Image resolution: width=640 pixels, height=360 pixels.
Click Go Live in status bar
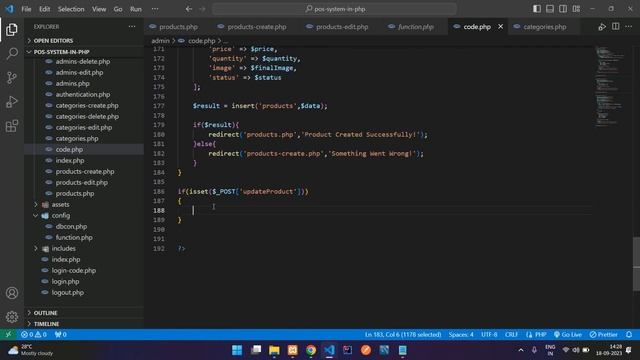pyautogui.click(x=567, y=334)
